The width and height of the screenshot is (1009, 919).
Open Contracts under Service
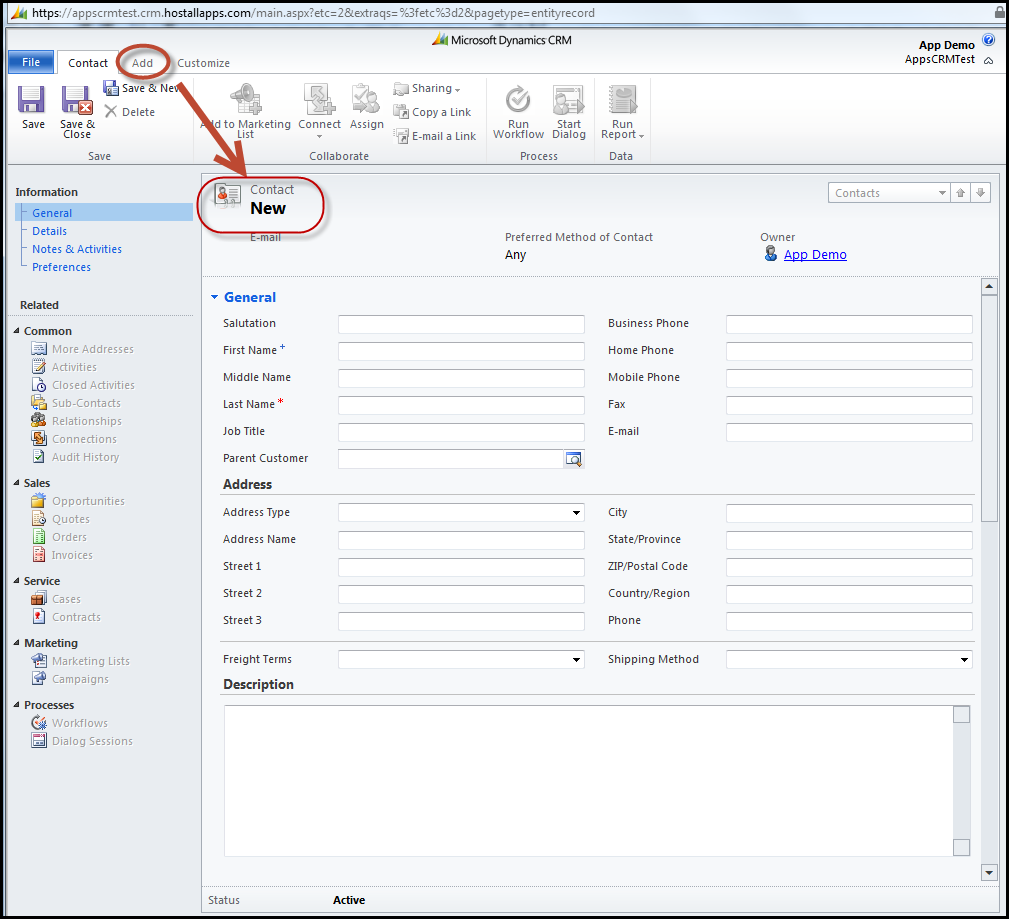click(66, 617)
